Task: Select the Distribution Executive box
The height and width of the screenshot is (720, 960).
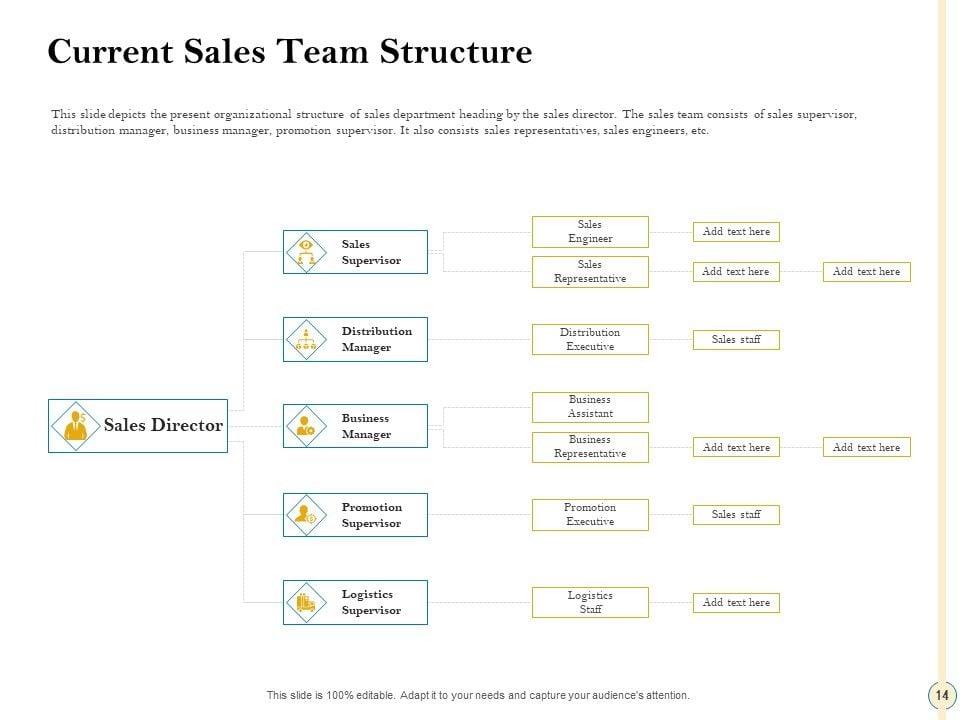Action: pos(590,340)
